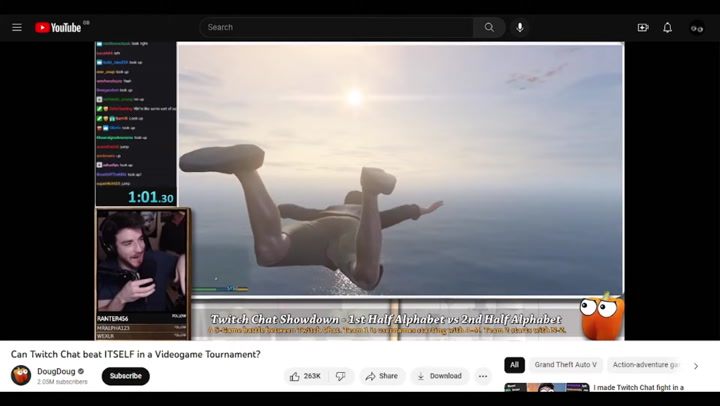Screen dimensions: 720x406
Task: Focus the Search input field
Action: click(x=337, y=28)
